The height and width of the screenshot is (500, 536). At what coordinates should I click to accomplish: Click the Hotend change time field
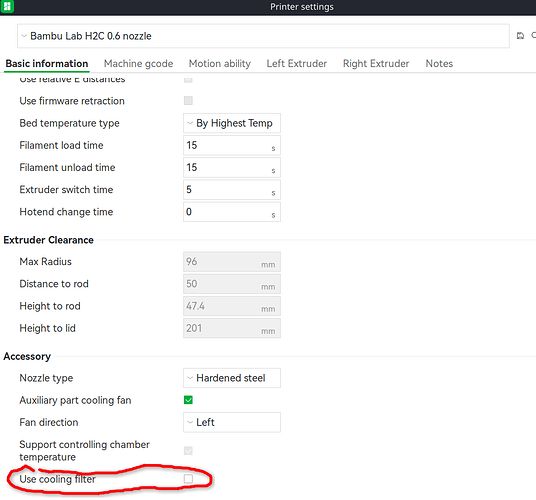click(232, 212)
